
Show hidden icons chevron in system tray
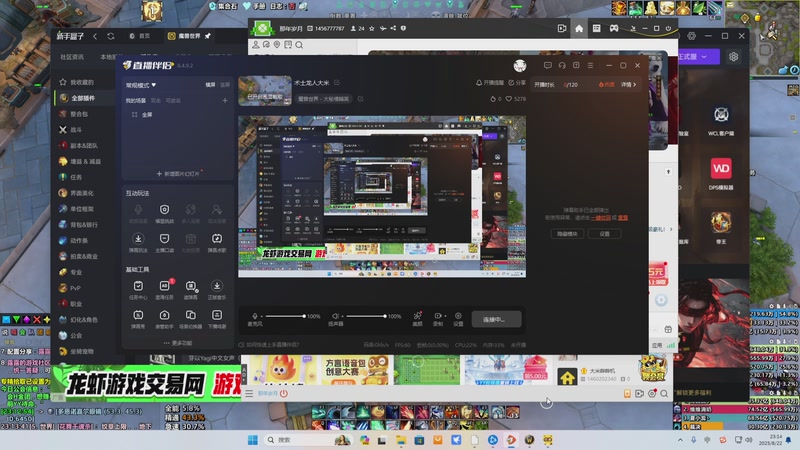tap(680, 440)
